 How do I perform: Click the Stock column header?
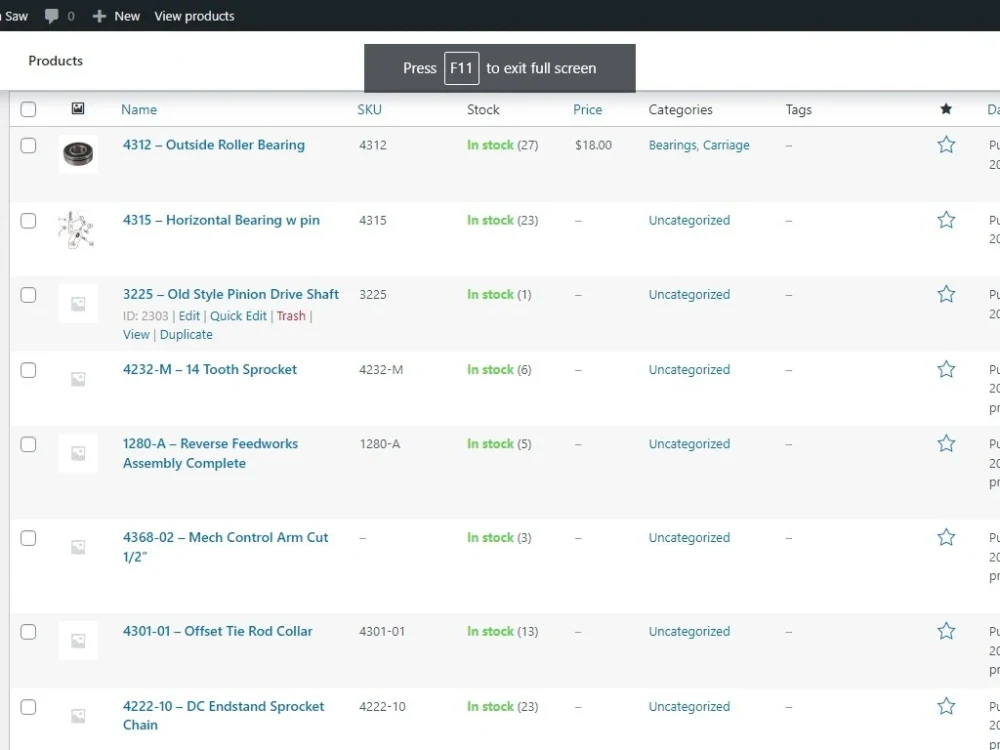(483, 110)
